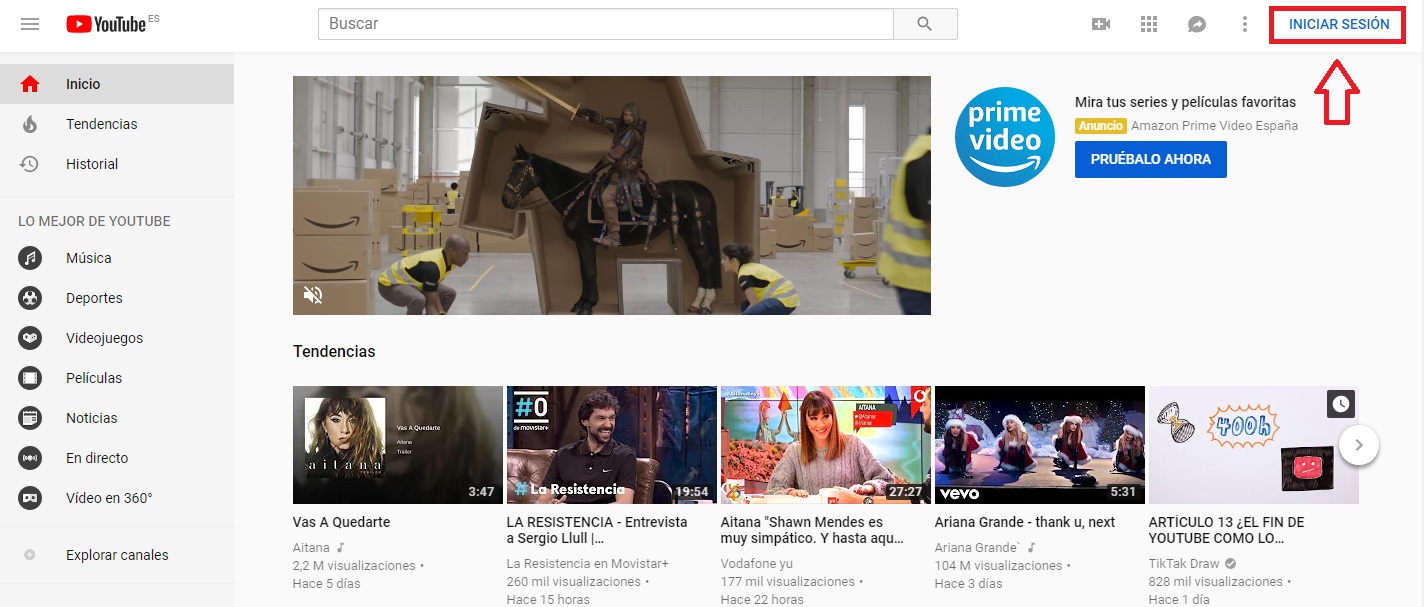Click the Explorar canales plus icon
The image size is (1424, 607).
pyautogui.click(x=30, y=555)
